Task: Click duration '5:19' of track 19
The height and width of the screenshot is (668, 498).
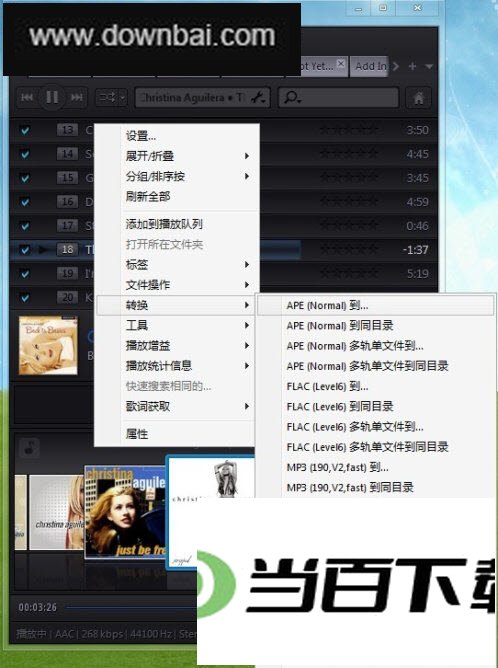Action: click(417, 274)
